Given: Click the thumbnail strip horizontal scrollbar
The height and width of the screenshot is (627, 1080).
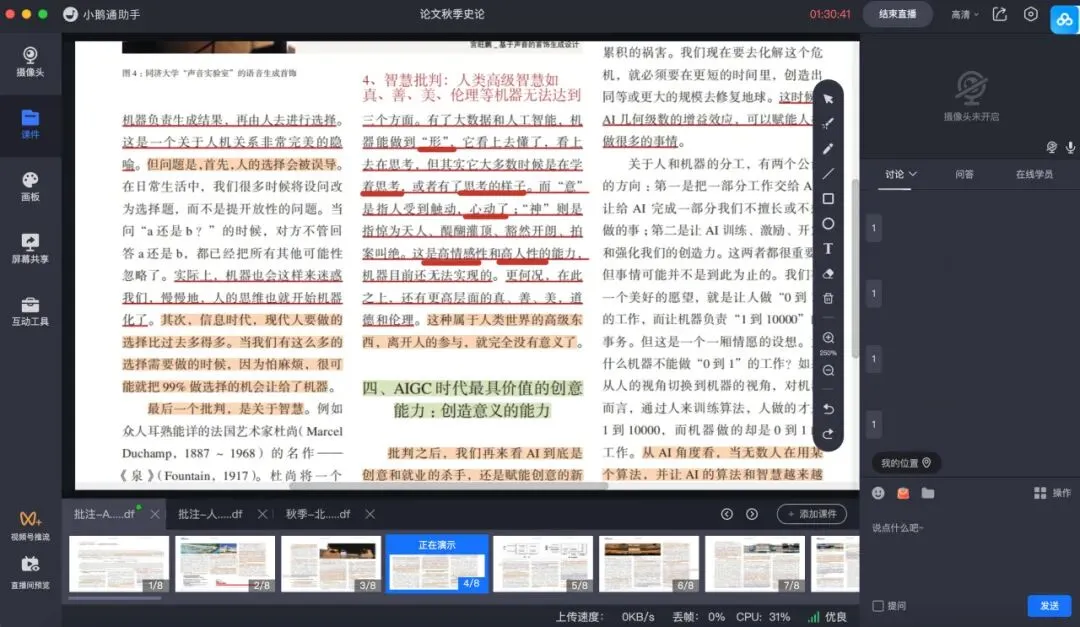Looking at the screenshot, I should coord(115,598).
